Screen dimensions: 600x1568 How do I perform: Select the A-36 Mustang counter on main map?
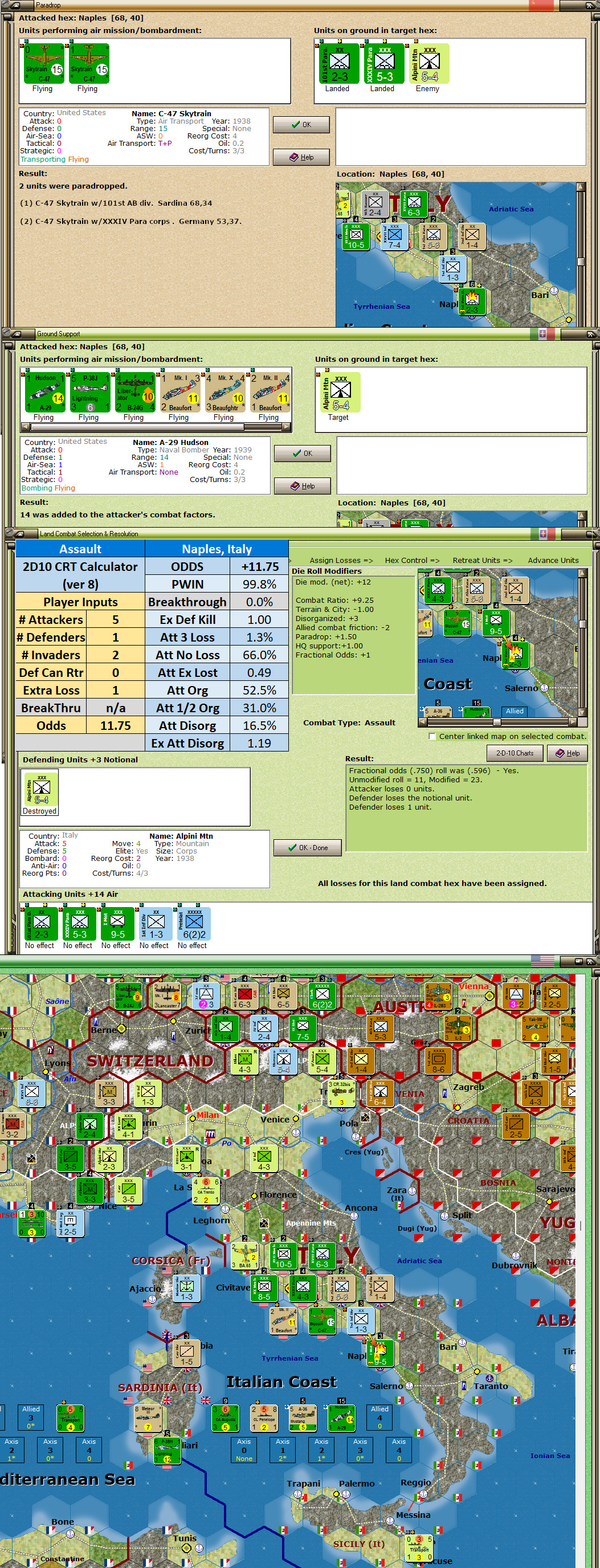(303, 1418)
